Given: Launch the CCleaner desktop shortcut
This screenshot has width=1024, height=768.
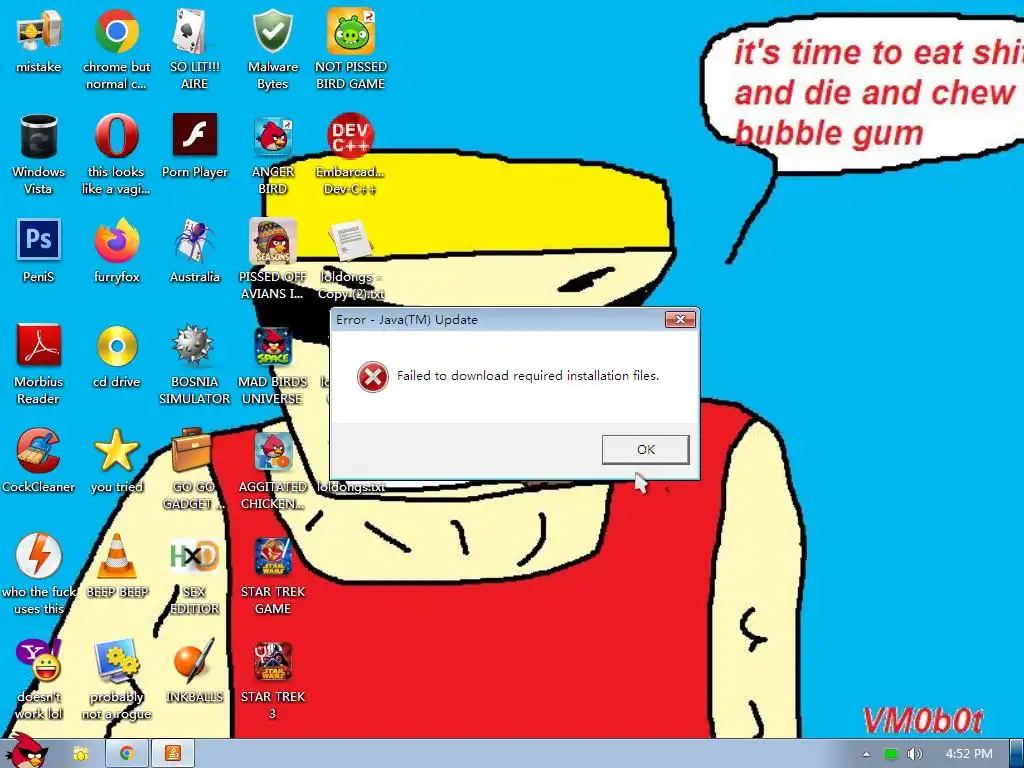Looking at the screenshot, I should (39, 461).
